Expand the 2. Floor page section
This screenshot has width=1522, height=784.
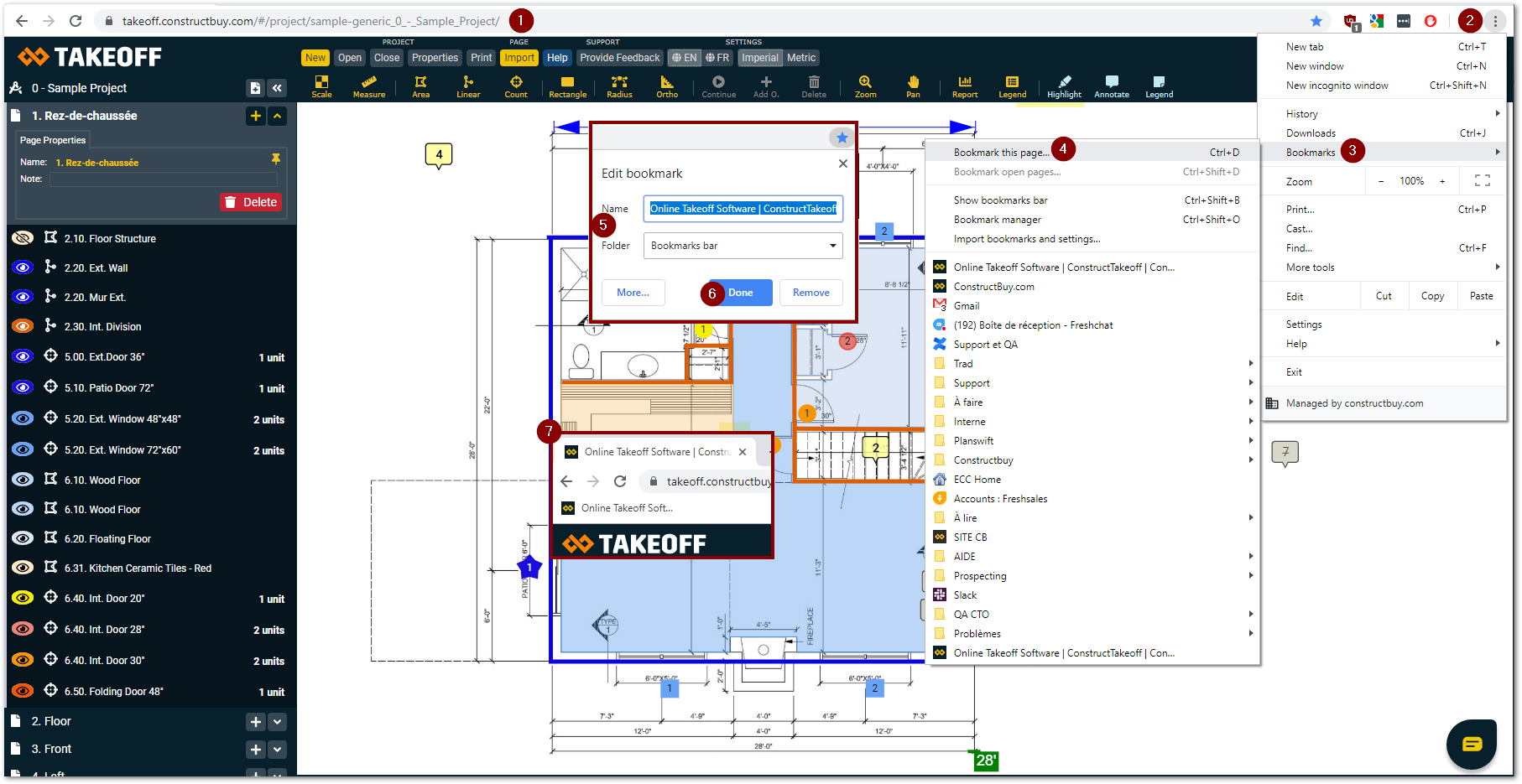click(x=278, y=721)
